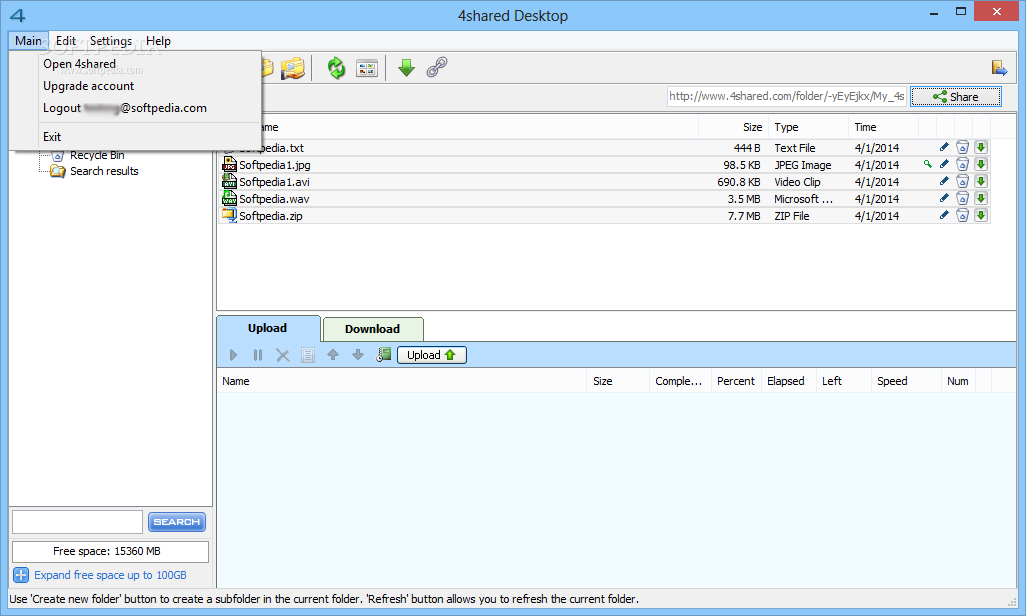Choose Open 4shared from Main menu
This screenshot has height=616, width=1026.
(79, 63)
